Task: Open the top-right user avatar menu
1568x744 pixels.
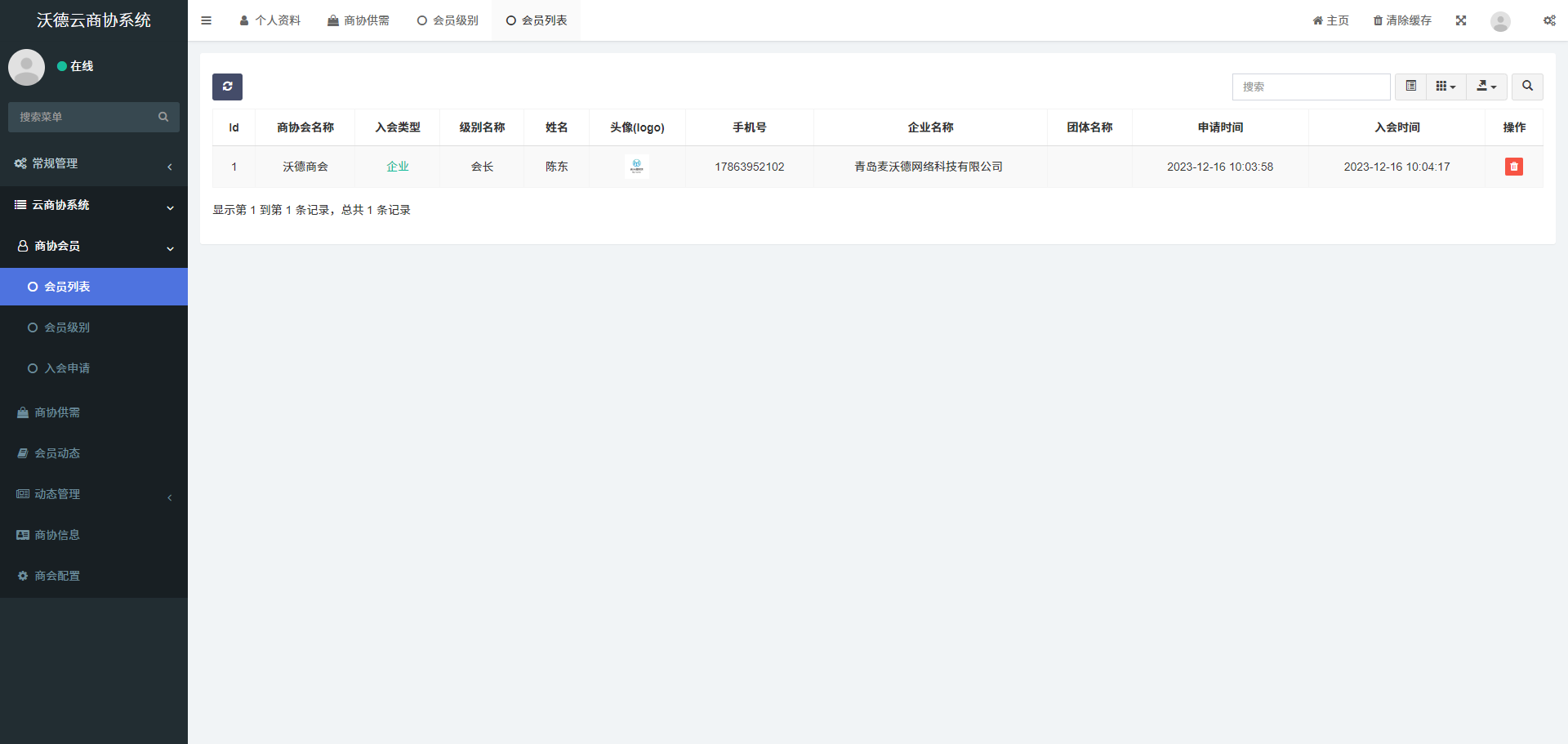Action: point(1500,21)
